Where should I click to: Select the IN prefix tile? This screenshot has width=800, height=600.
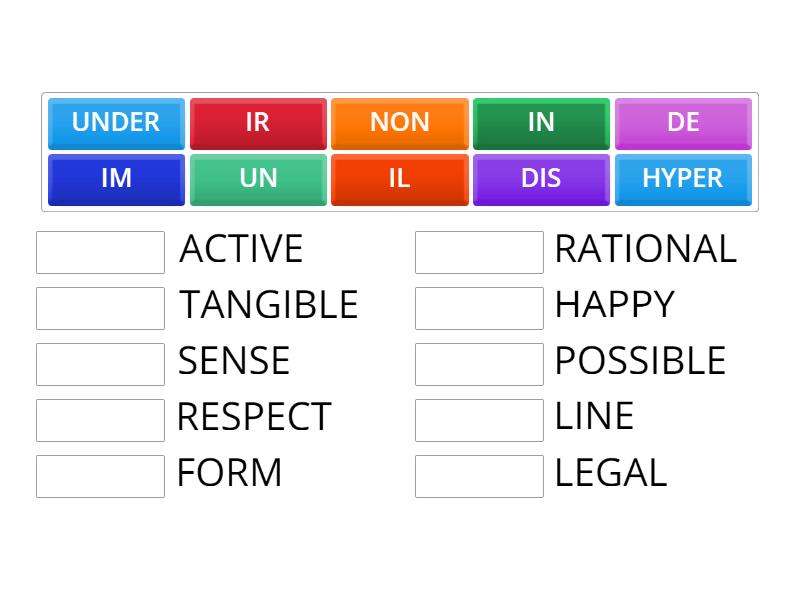[541, 122]
